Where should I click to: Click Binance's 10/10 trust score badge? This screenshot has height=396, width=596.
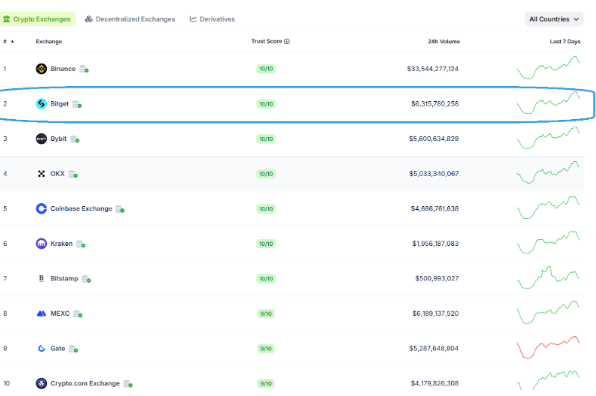(x=266, y=69)
